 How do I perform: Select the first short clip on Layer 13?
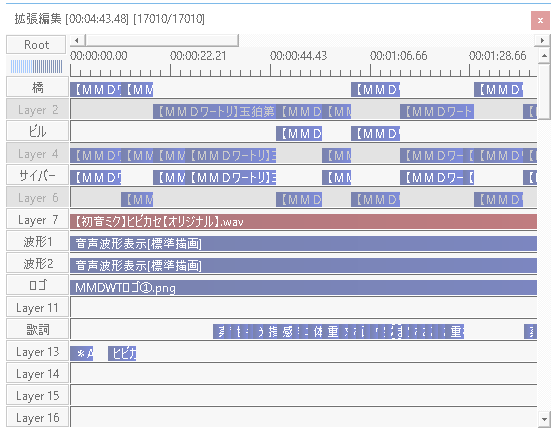point(82,353)
